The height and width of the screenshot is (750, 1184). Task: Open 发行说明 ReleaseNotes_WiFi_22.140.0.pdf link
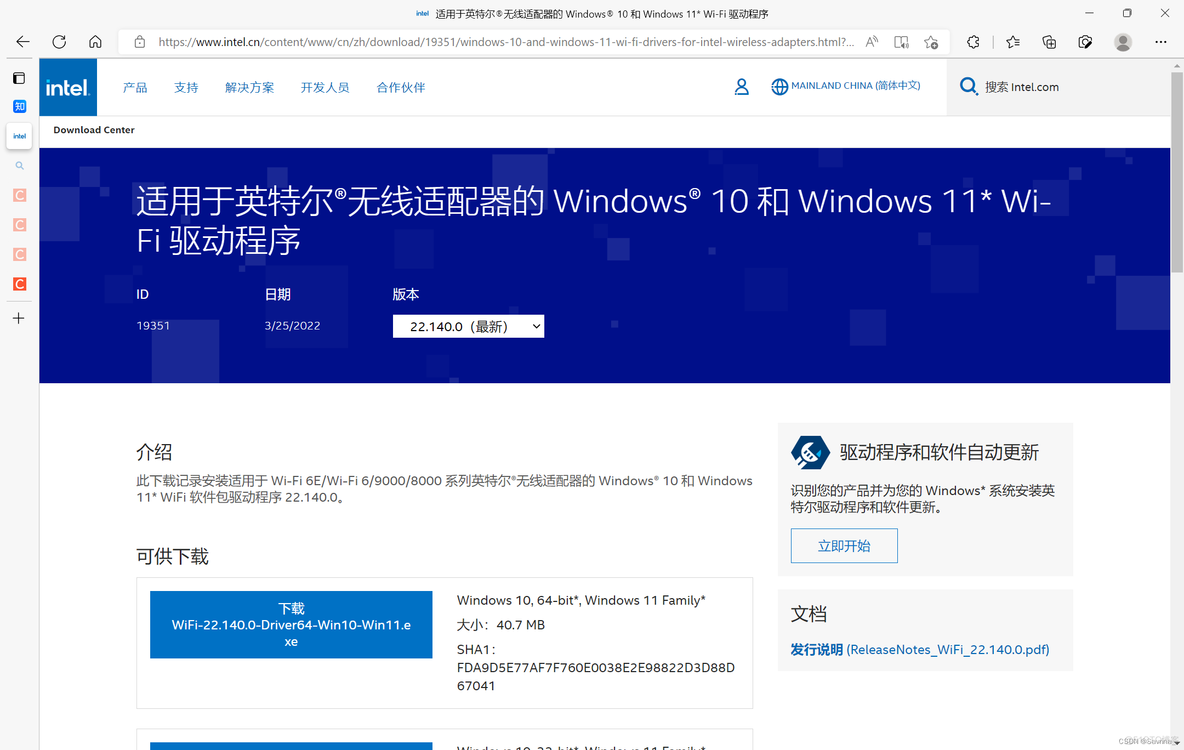point(920,650)
